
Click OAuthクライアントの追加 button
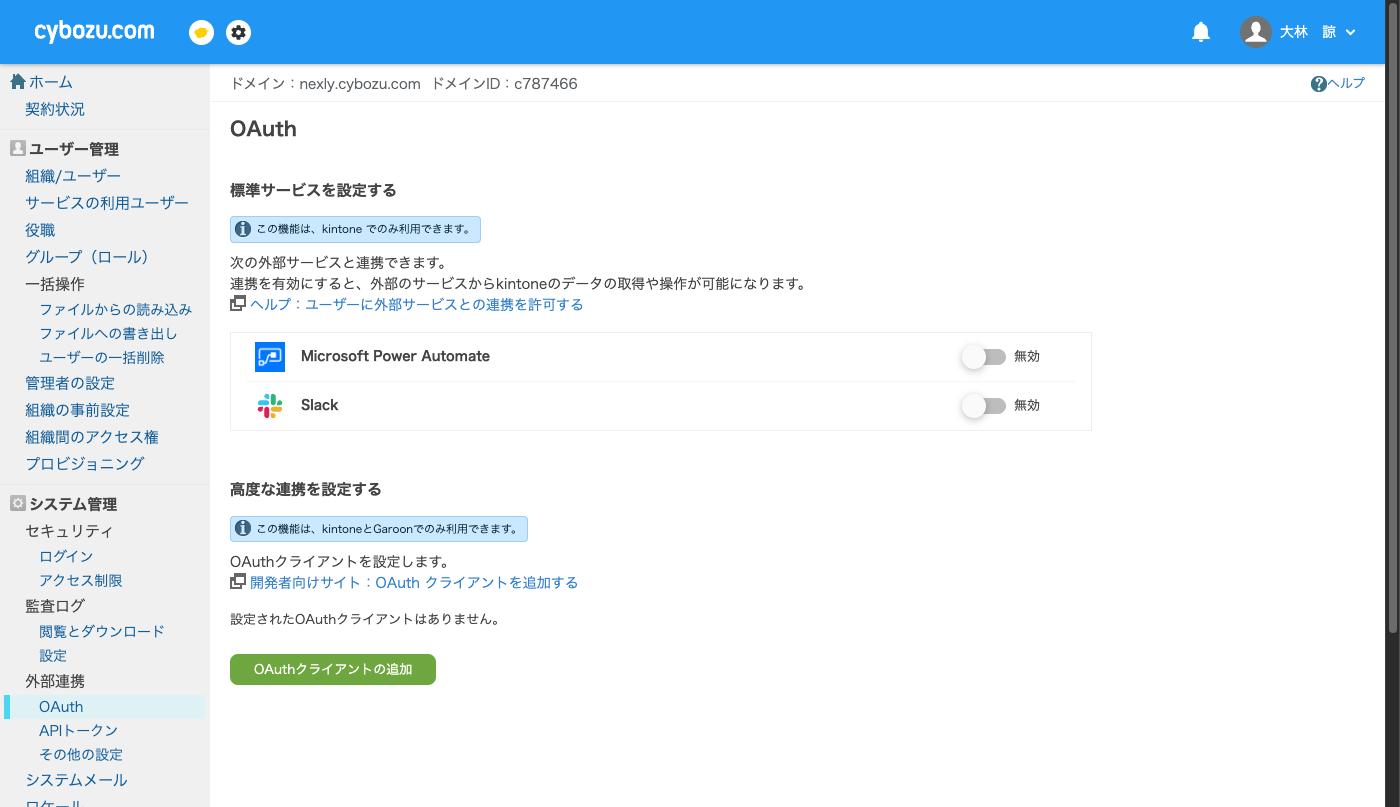[x=333, y=669]
